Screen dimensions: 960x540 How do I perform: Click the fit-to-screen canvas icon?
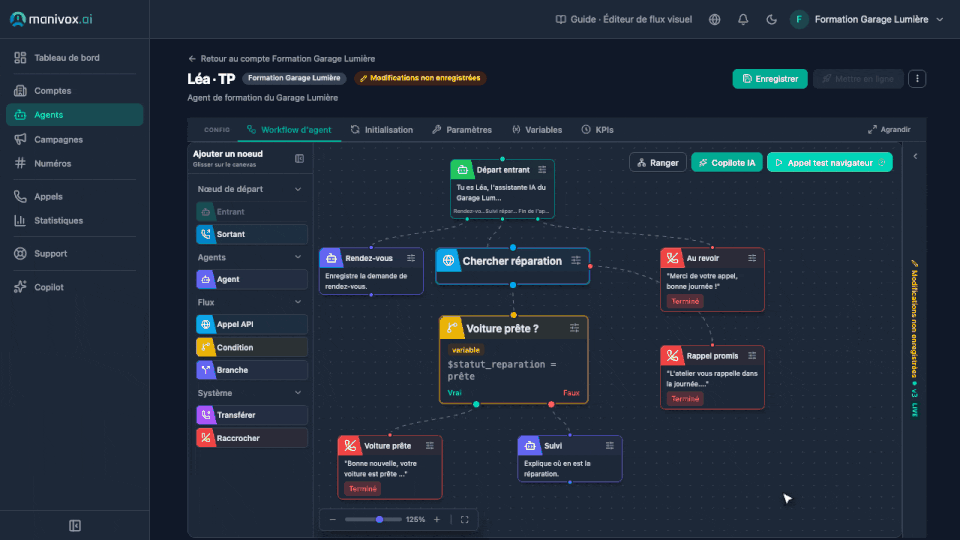[465, 519]
